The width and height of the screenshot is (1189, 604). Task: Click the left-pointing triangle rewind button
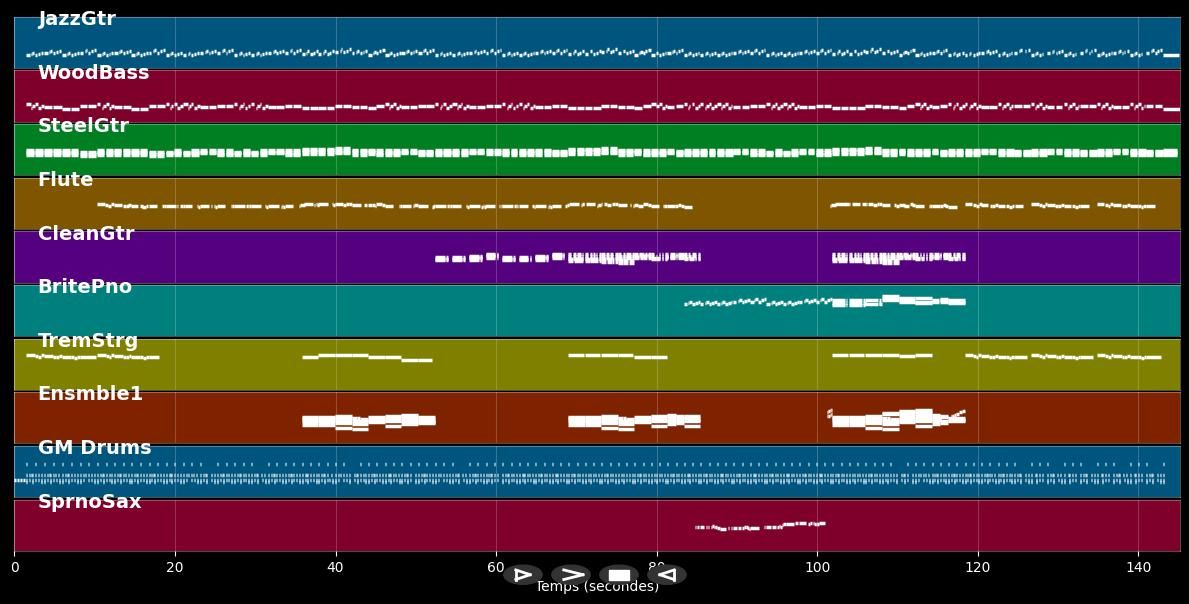667,575
